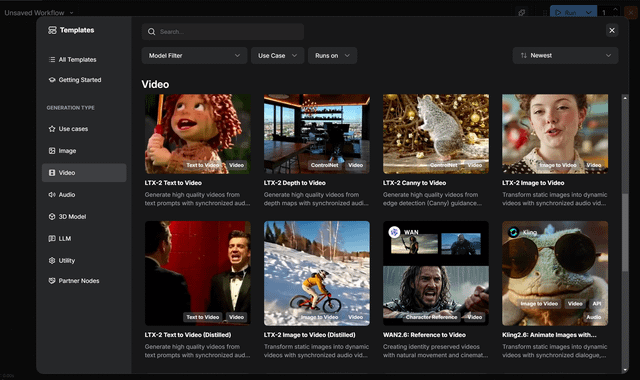Click the Getting Started graduation cap icon
This screenshot has height=380, width=640.
click(x=52, y=80)
